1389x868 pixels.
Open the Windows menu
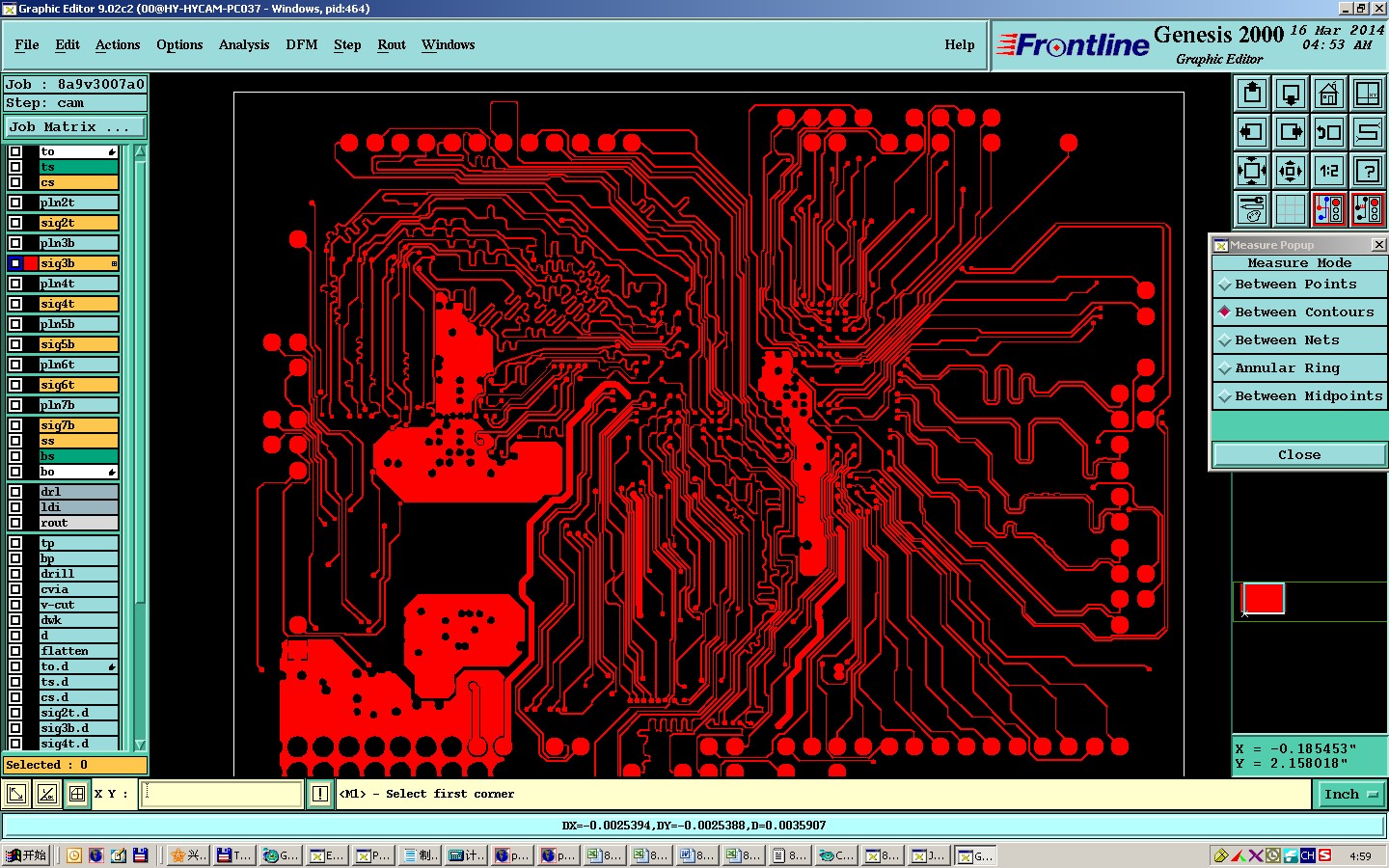click(449, 45)
